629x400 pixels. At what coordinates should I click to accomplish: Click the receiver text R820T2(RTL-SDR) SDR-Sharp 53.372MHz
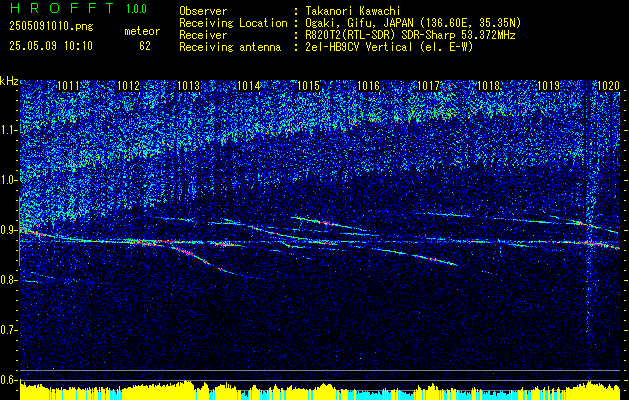point(410,35)
